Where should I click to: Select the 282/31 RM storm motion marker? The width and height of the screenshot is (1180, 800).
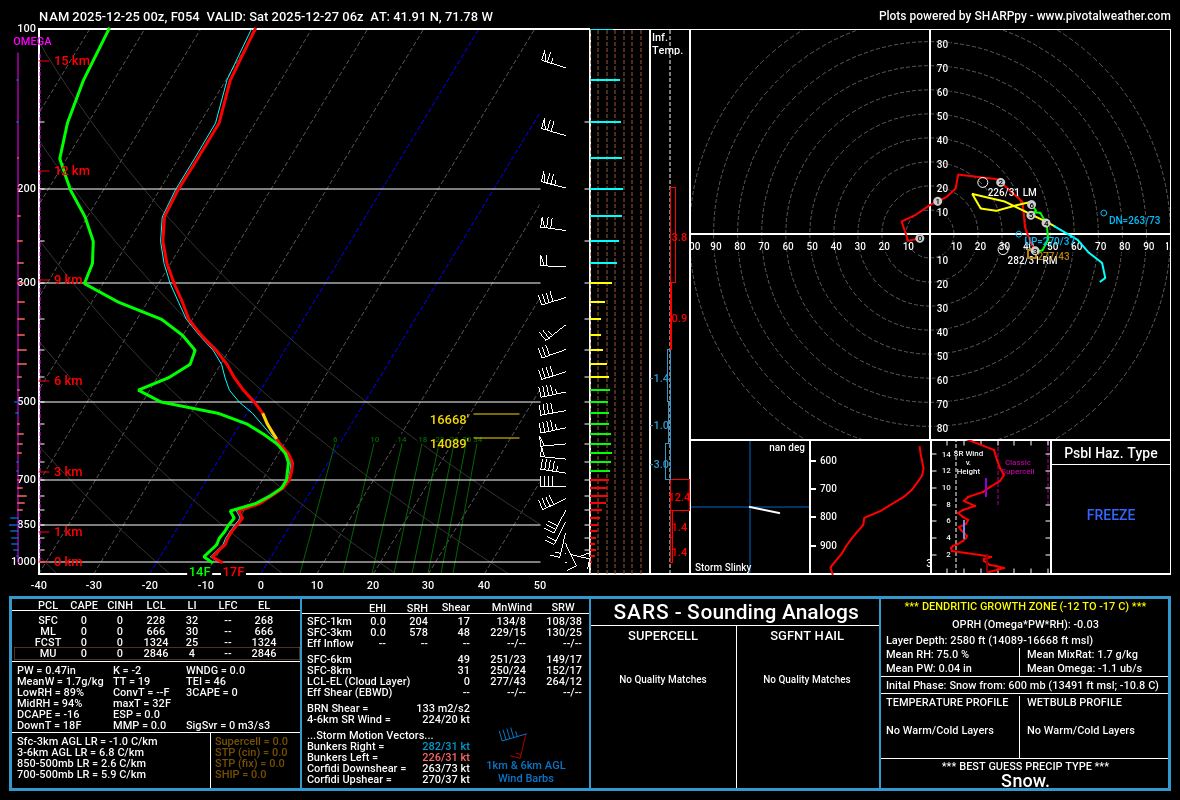click(x=1004, y=249)
